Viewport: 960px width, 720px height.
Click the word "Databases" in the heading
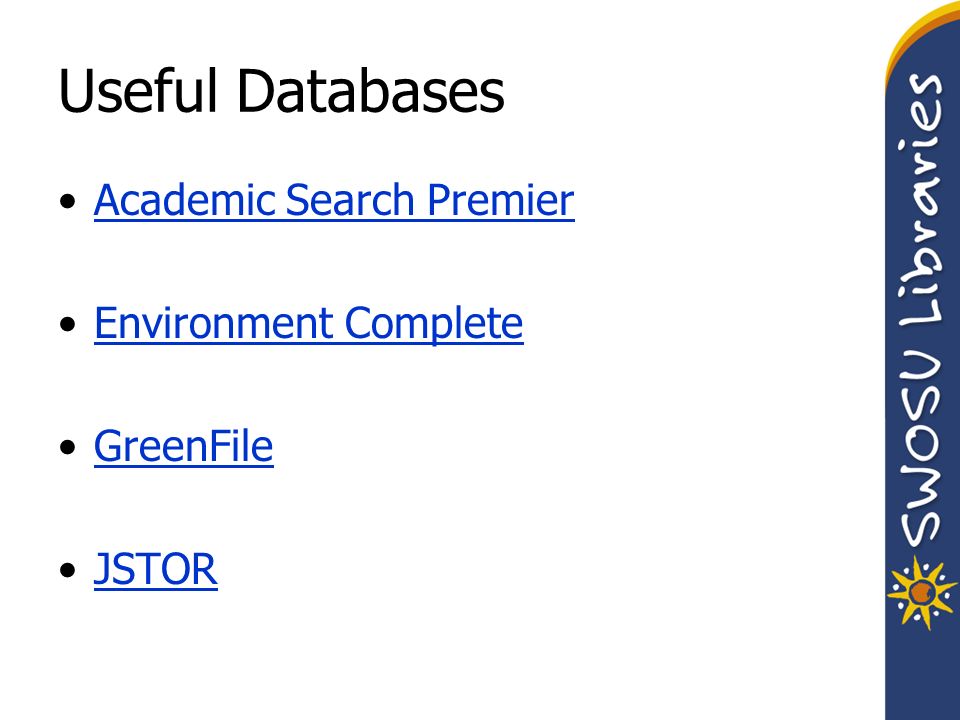tap(370, 91)
